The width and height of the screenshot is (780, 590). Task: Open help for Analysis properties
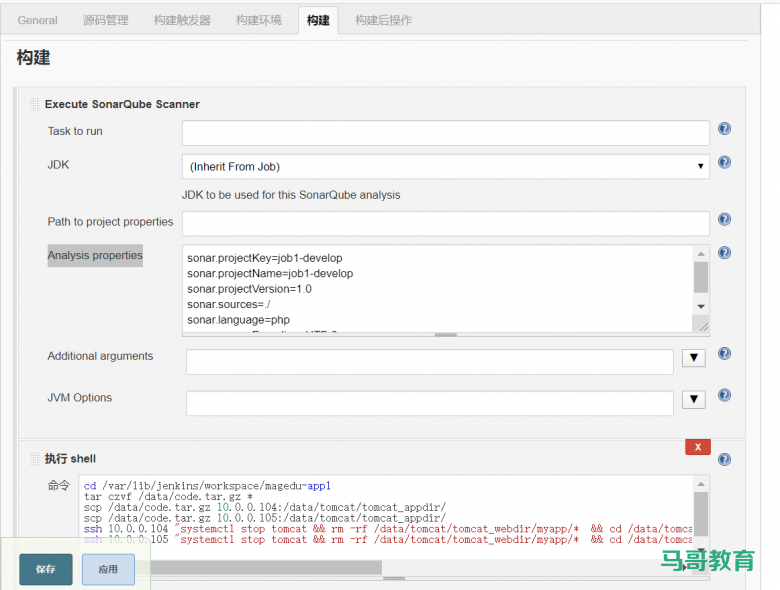tap(724, 253)
